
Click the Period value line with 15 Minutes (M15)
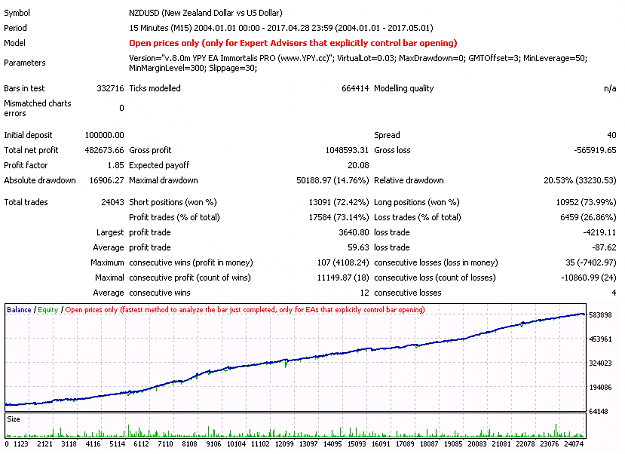point(281,28)
